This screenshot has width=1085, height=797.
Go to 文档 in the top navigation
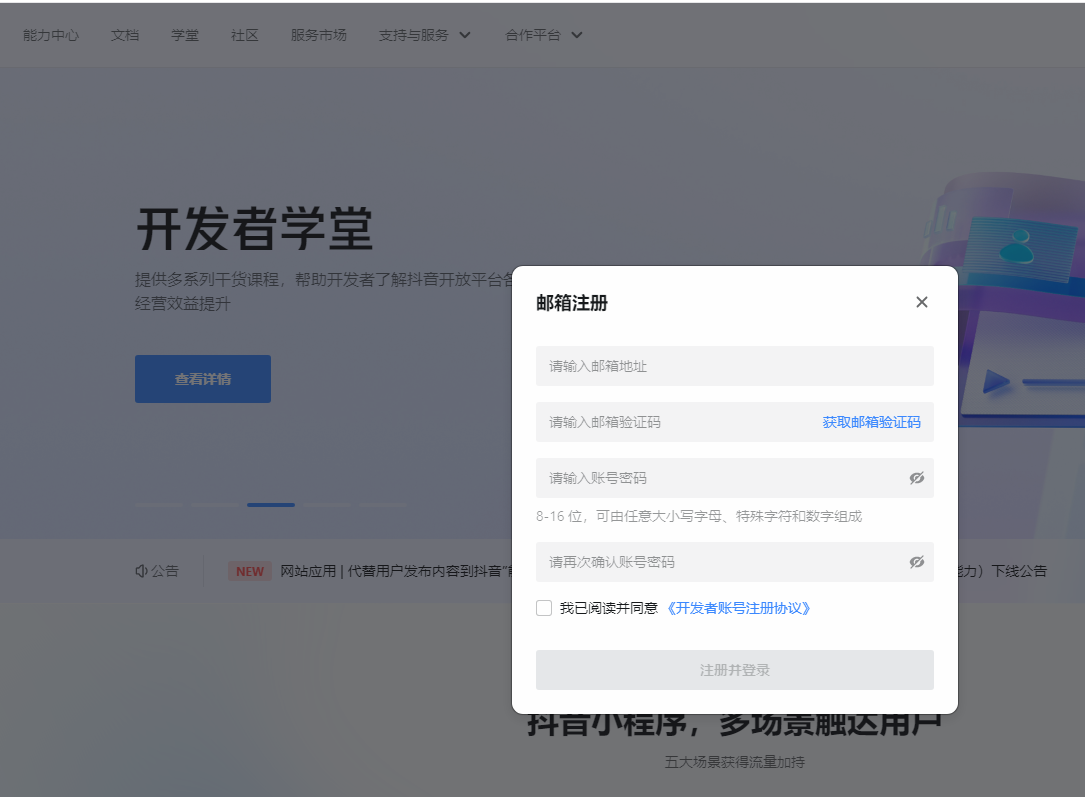point(125,35)
